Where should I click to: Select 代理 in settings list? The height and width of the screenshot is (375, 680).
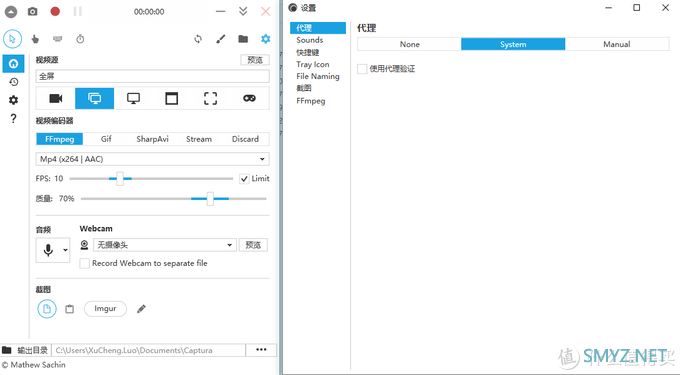point(318,28)
